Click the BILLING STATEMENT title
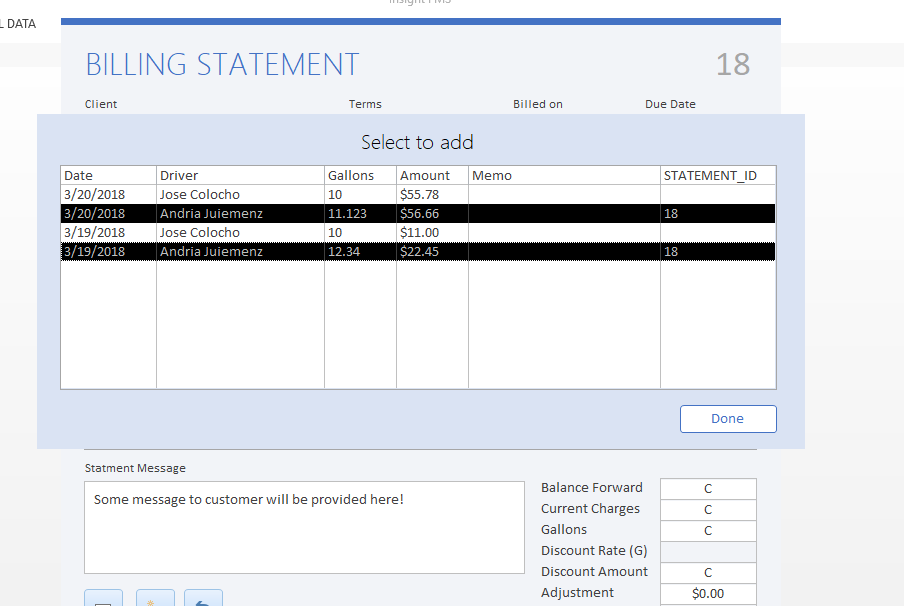The image size is (904, 606). [223, 64]
